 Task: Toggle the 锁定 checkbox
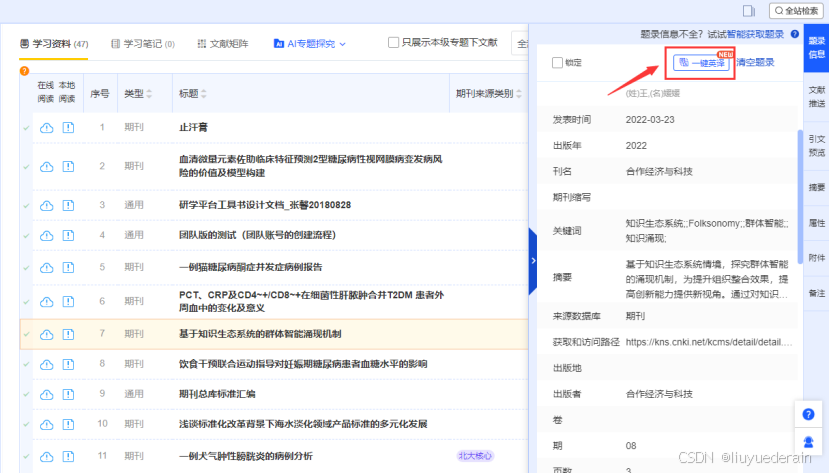(557, 62)
